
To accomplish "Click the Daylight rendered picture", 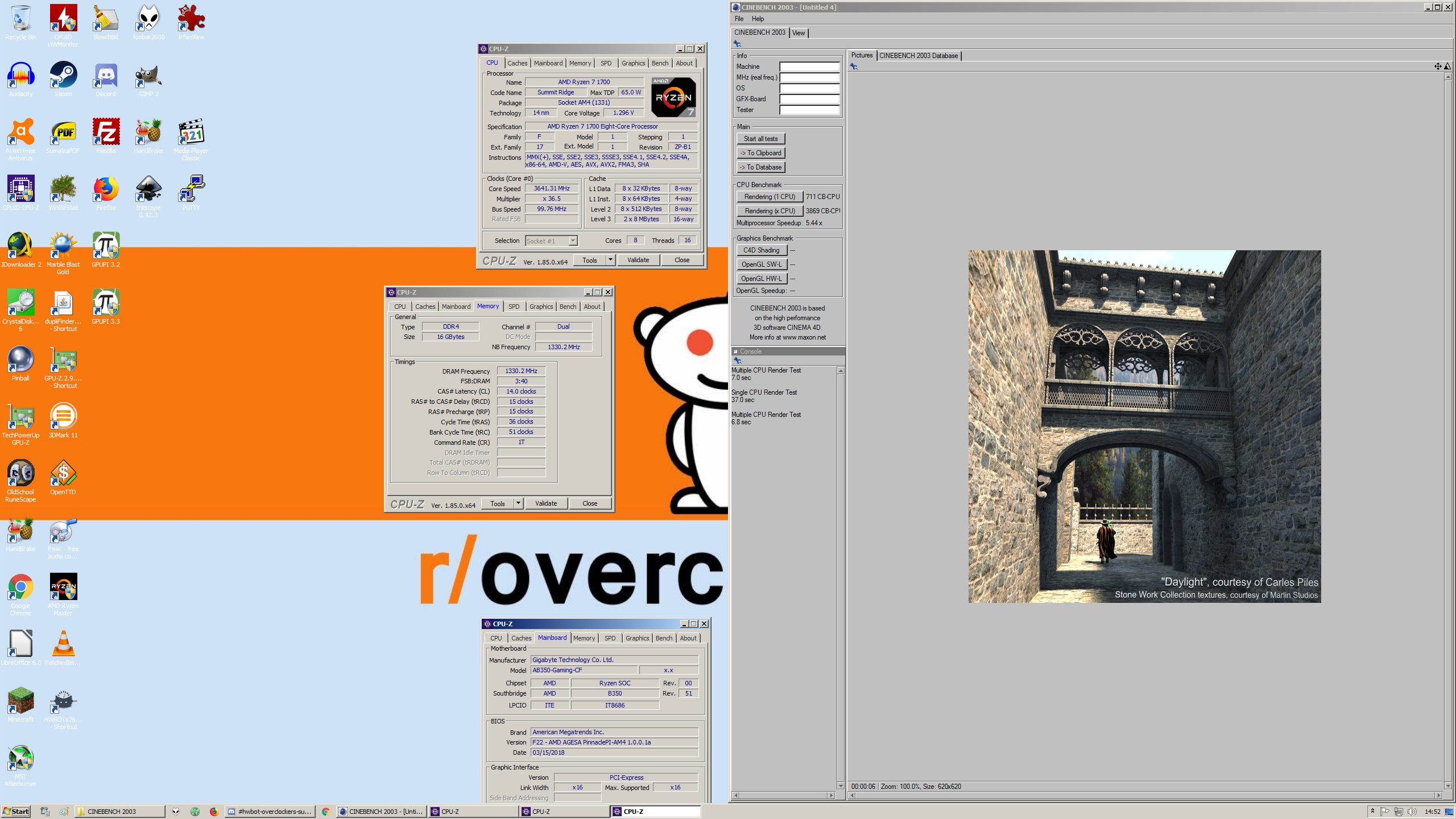I will 1144,427.
